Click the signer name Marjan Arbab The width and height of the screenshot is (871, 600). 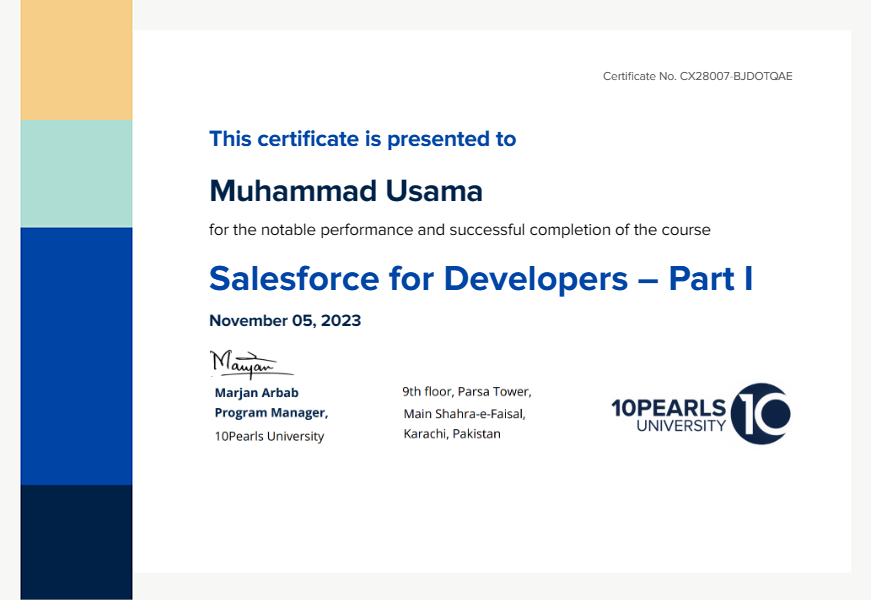(x=256, y=393)
